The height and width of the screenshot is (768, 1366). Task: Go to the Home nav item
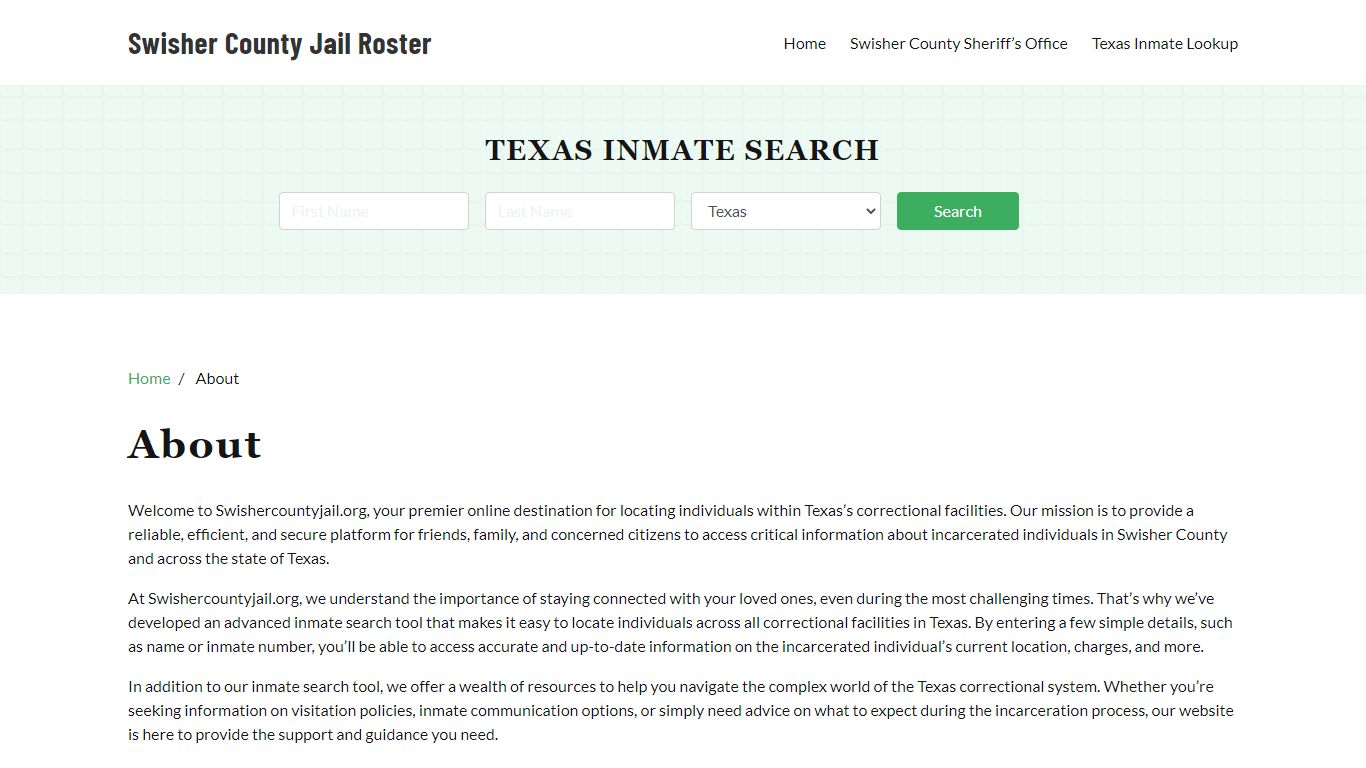pos(804,43)
